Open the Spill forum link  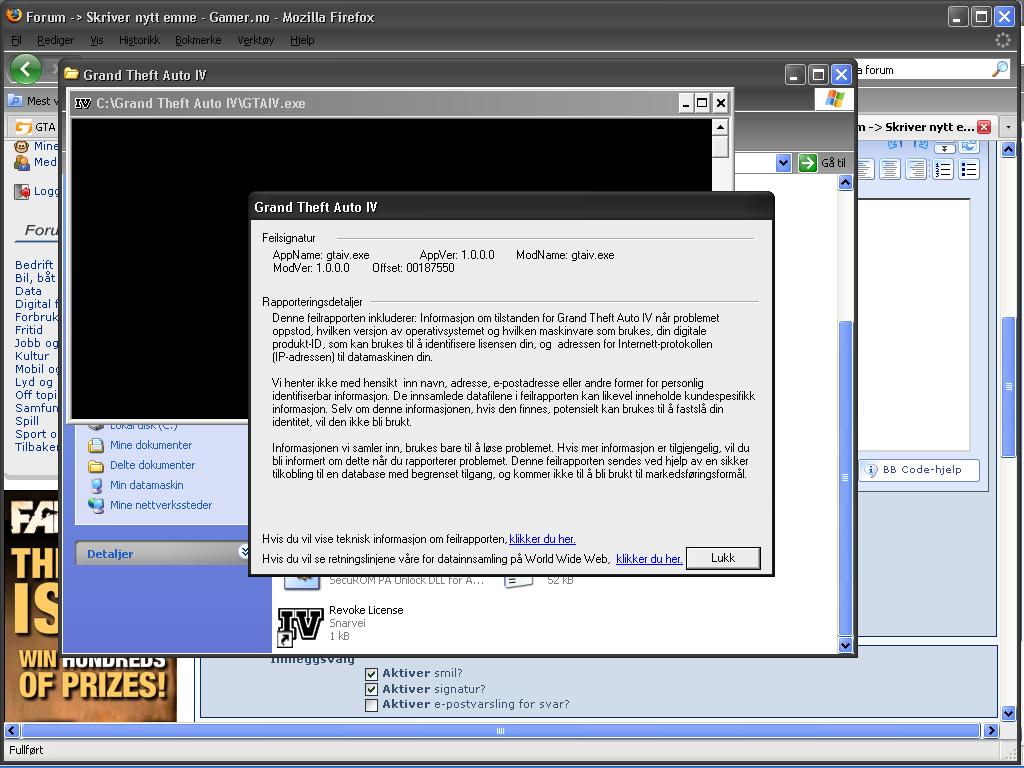point(27,421)
